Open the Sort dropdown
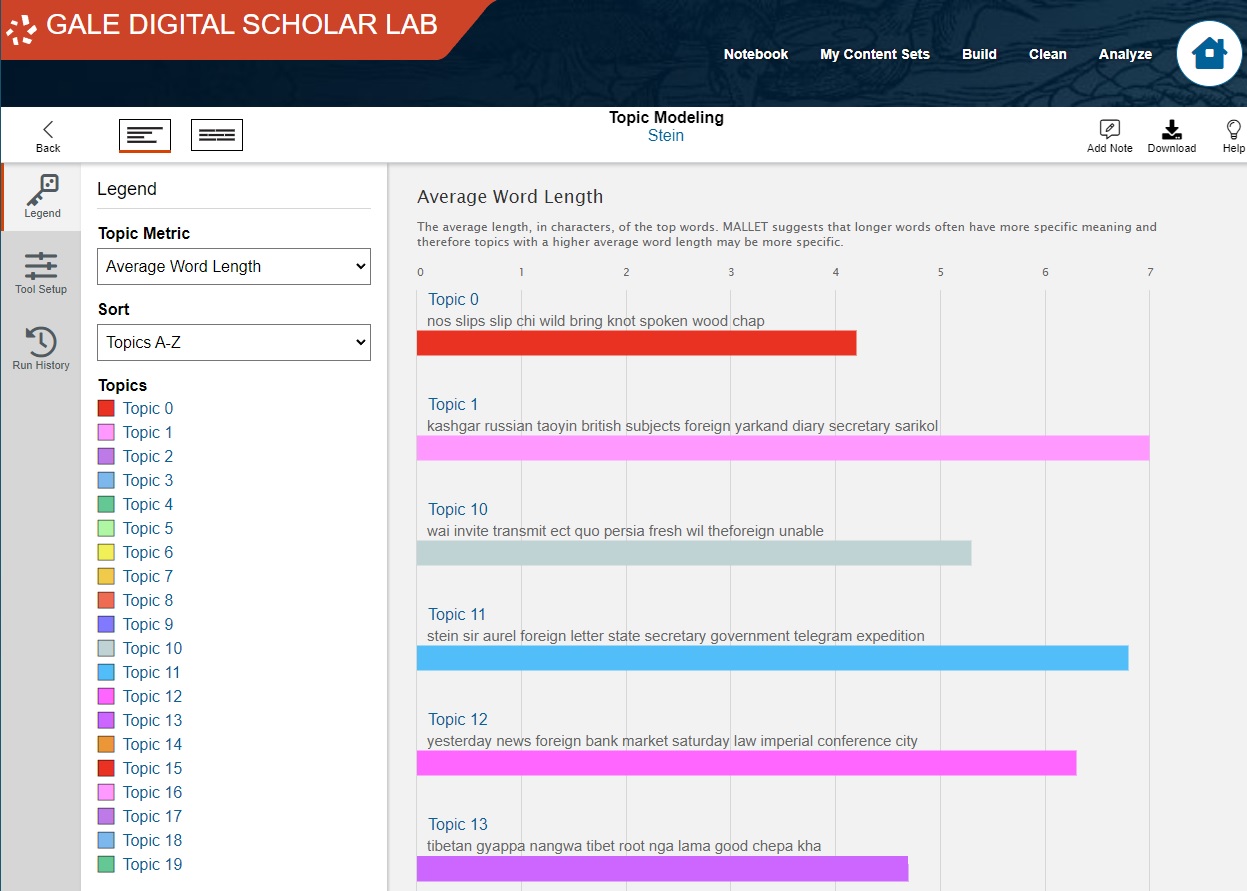Screen dimensions: 1247x891 click(234, 342)
